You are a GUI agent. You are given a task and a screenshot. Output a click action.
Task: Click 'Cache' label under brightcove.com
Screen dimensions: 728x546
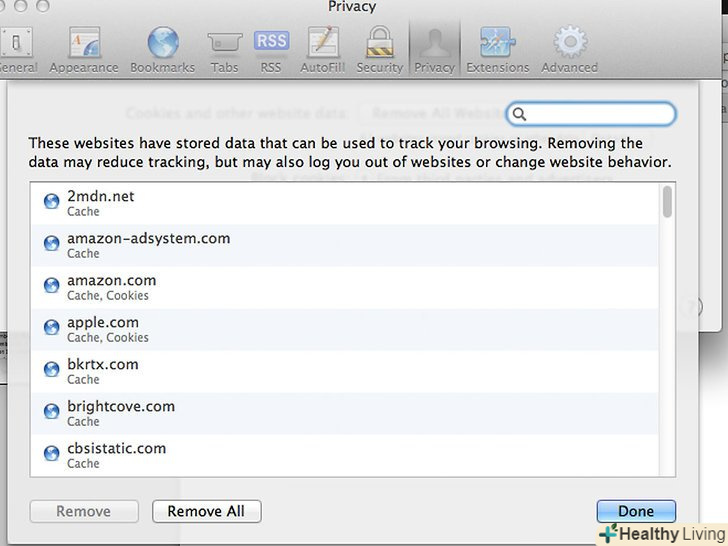point(83,422)
